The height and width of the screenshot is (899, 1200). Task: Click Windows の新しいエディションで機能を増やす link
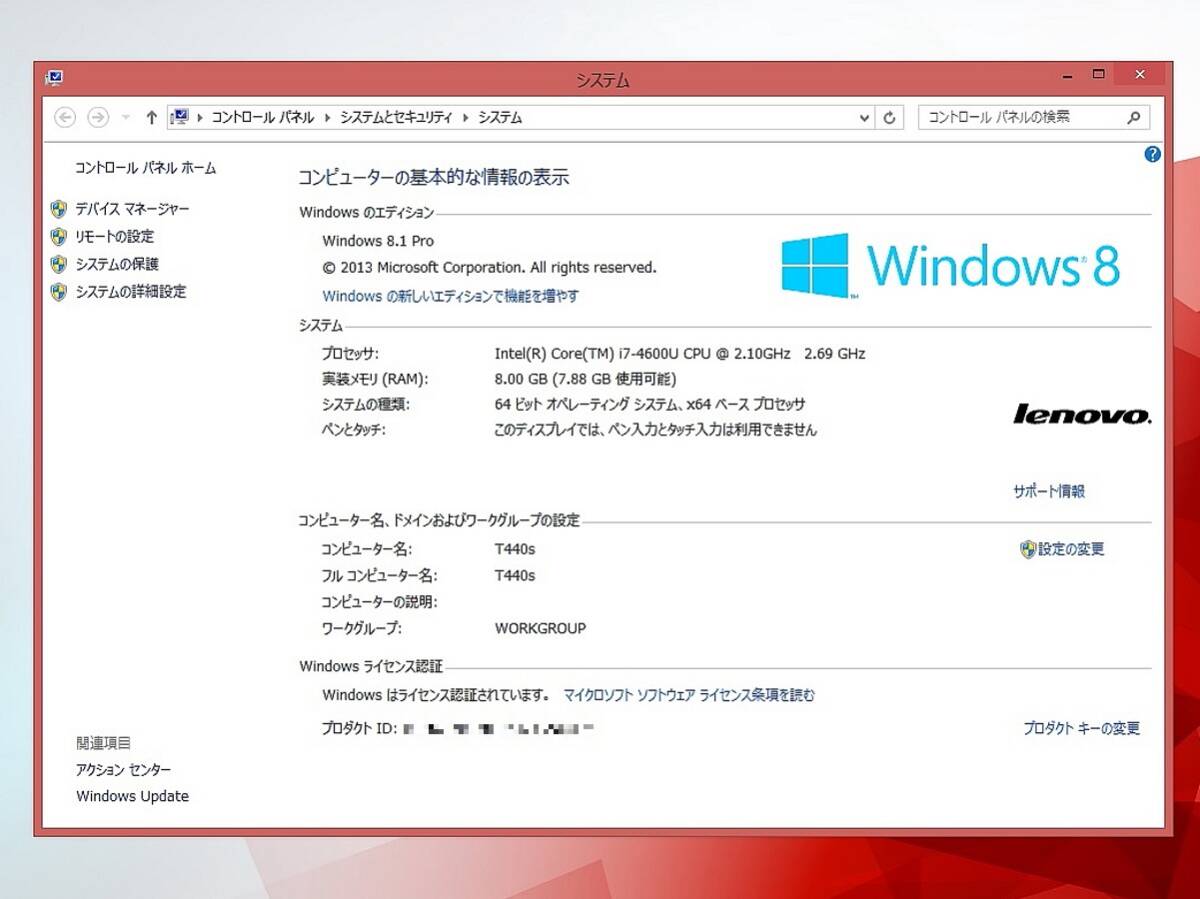(x=450, y=296)
